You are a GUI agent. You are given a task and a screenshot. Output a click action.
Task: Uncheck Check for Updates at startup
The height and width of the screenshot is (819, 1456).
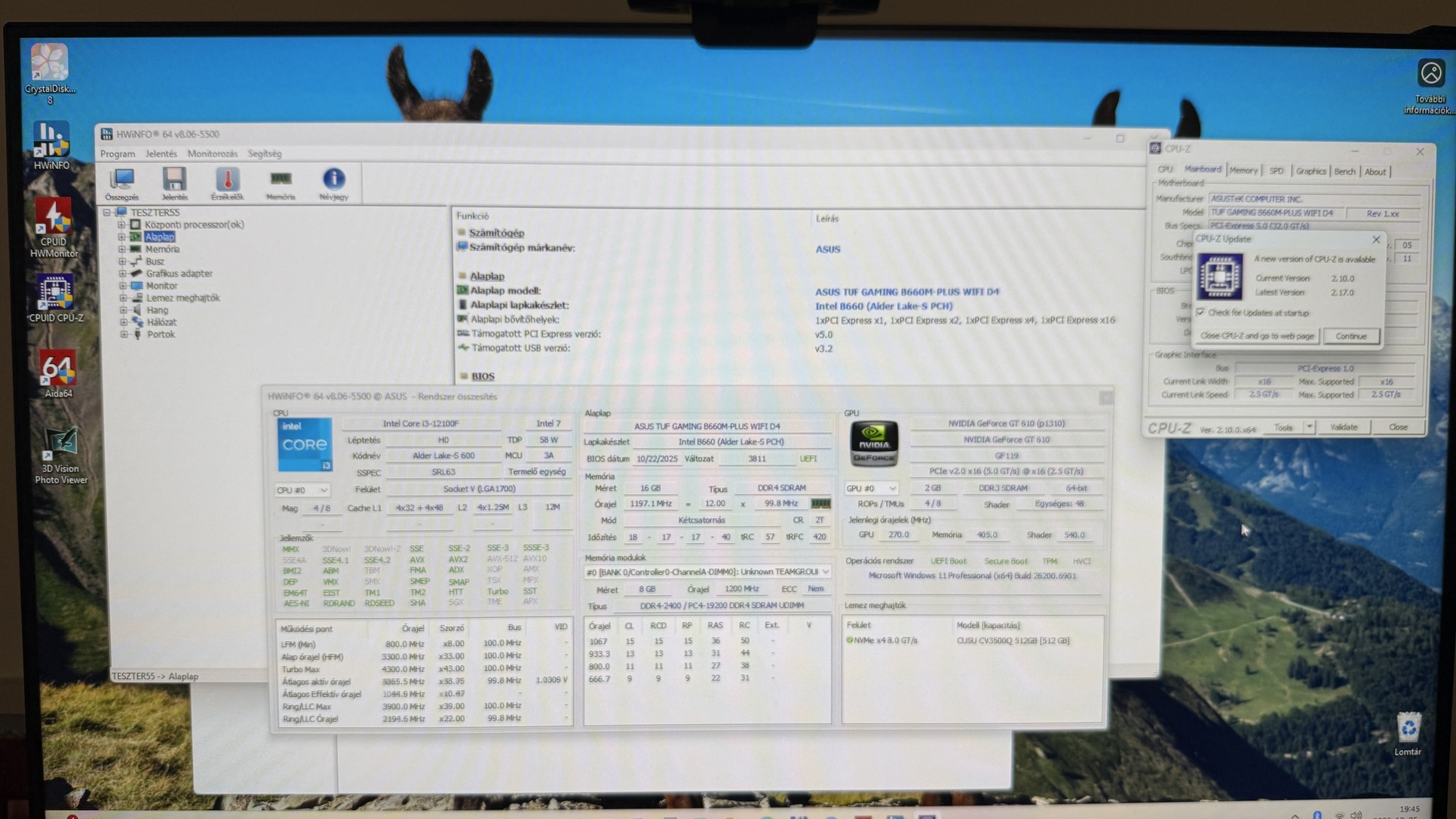(1200, 312)
